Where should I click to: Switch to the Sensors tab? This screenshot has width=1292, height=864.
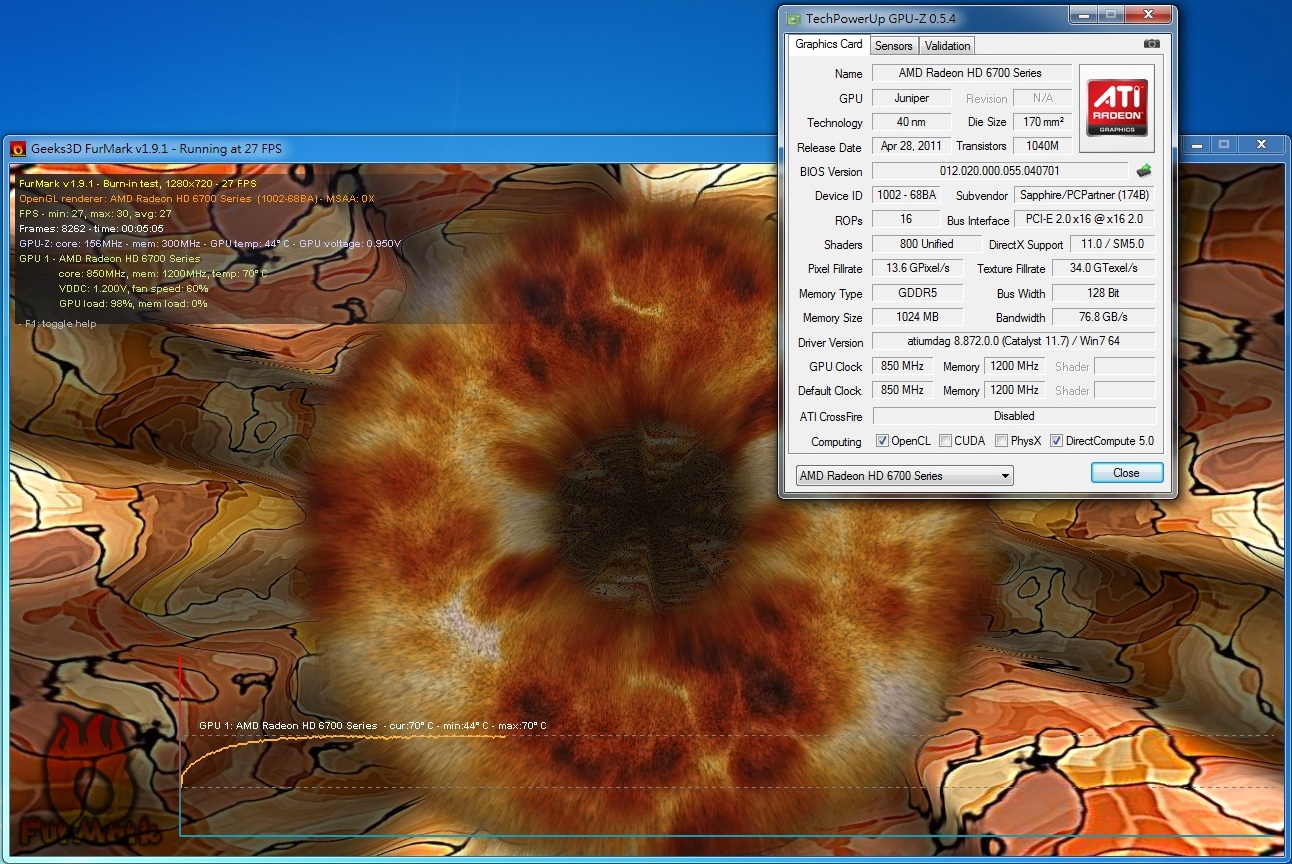click(893, 46)
